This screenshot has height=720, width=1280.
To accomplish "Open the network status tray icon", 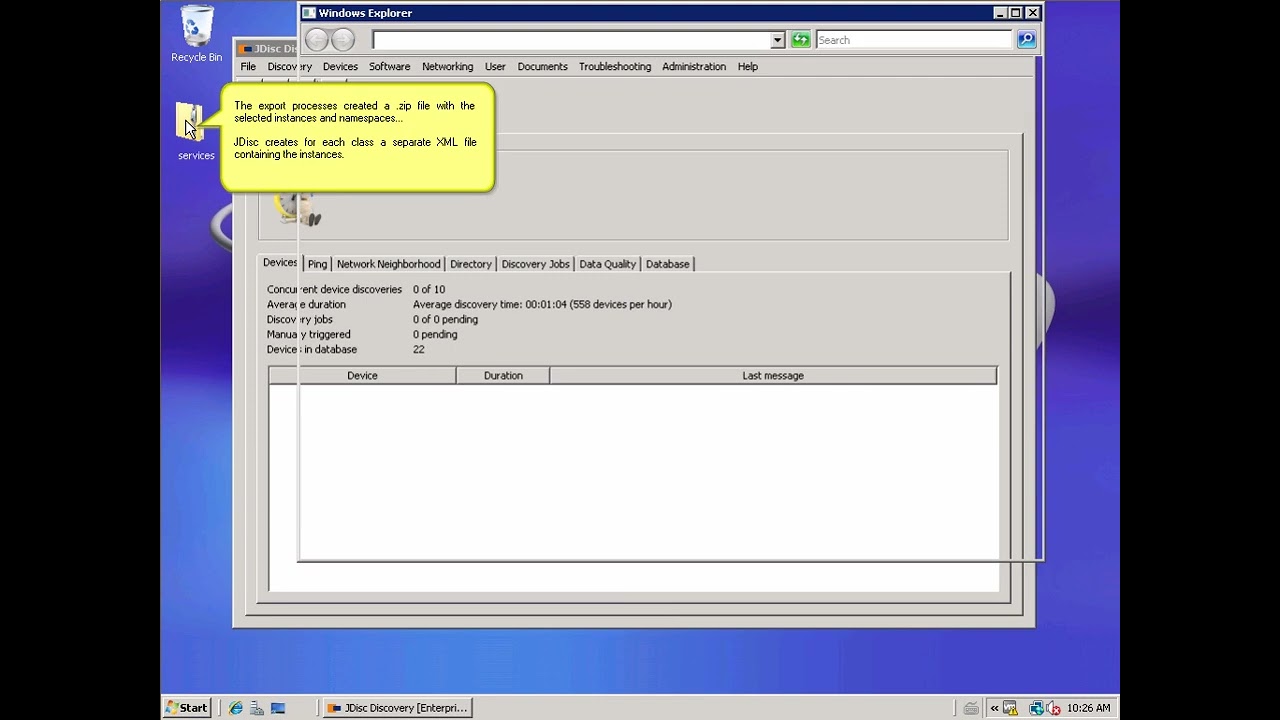I will click(1037, 708).
